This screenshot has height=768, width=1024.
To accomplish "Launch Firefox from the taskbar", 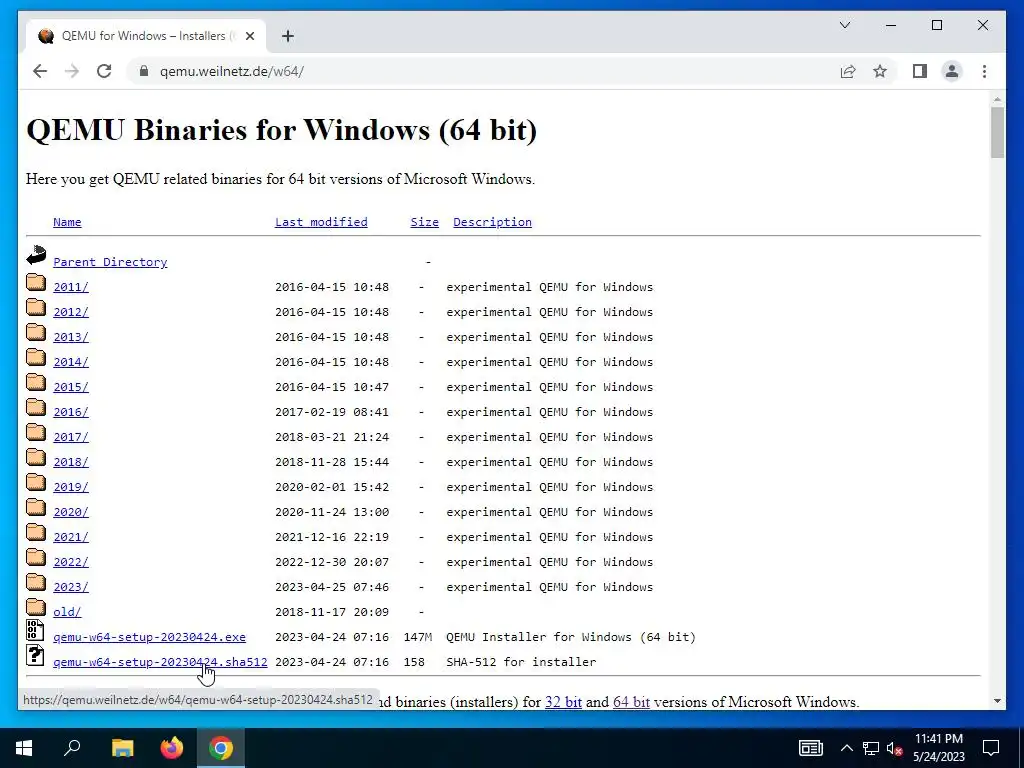I will pyautogui.click(x=172, y=748).
